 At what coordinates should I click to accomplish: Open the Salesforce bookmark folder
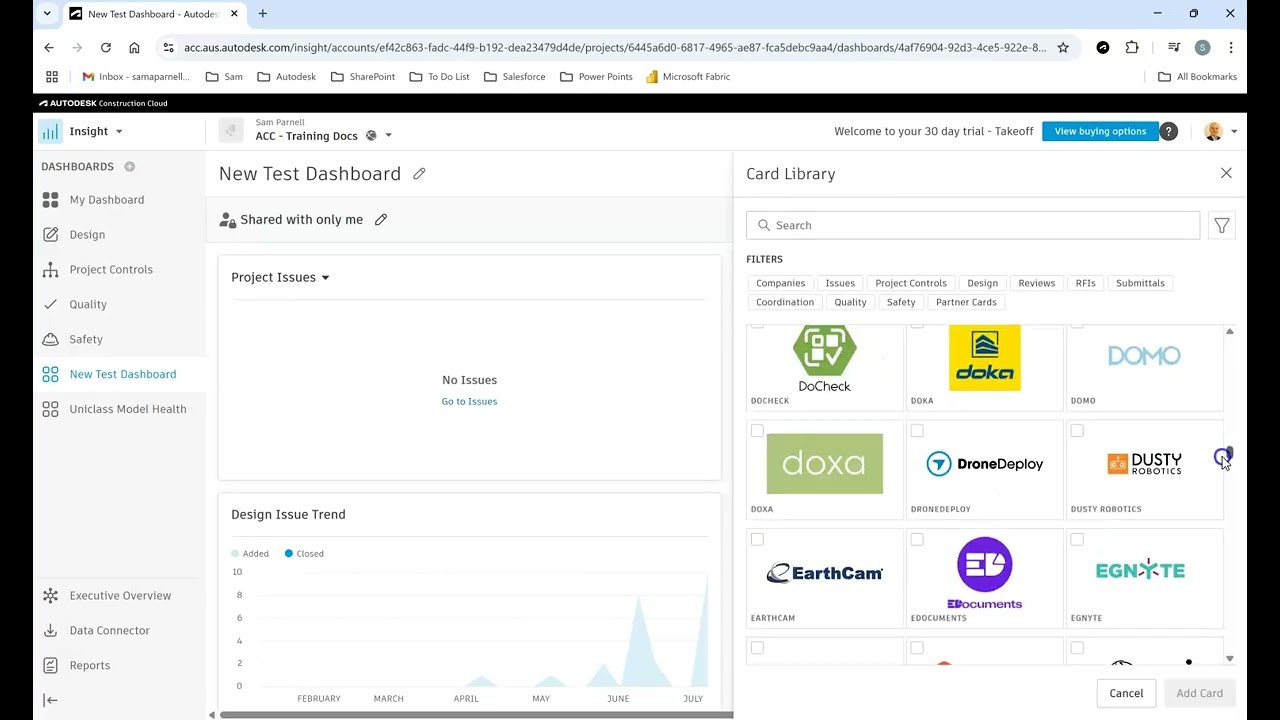click(516, 76)
